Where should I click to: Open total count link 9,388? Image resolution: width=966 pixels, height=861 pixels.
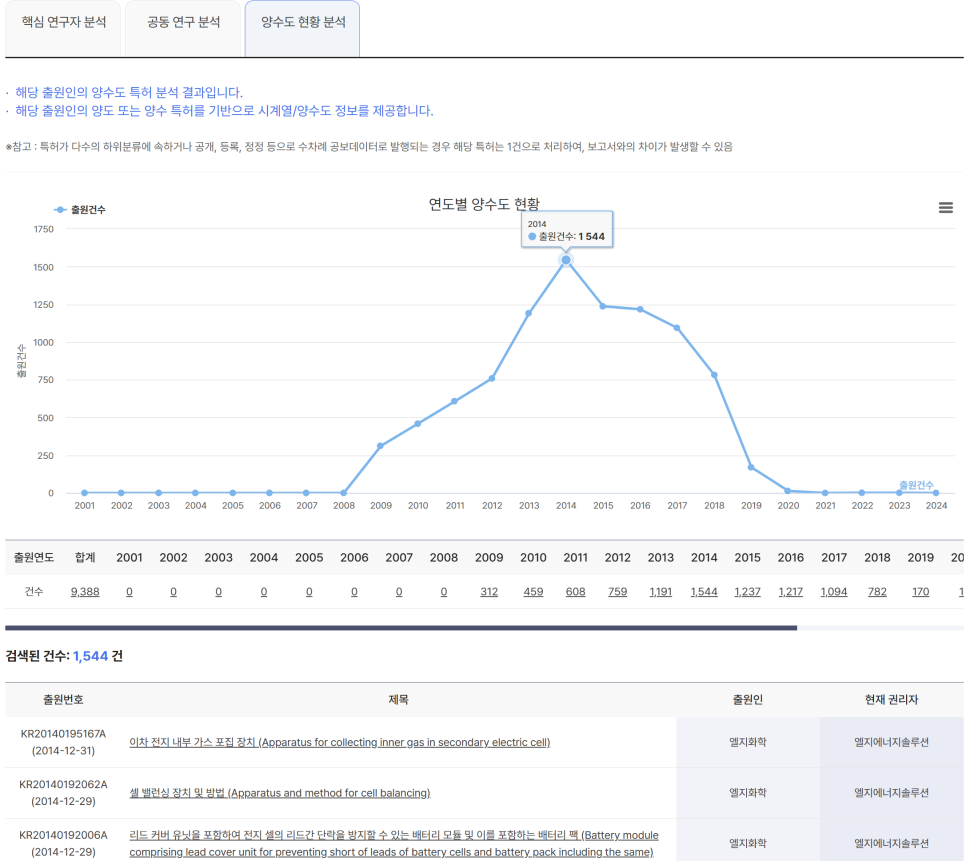85,592
